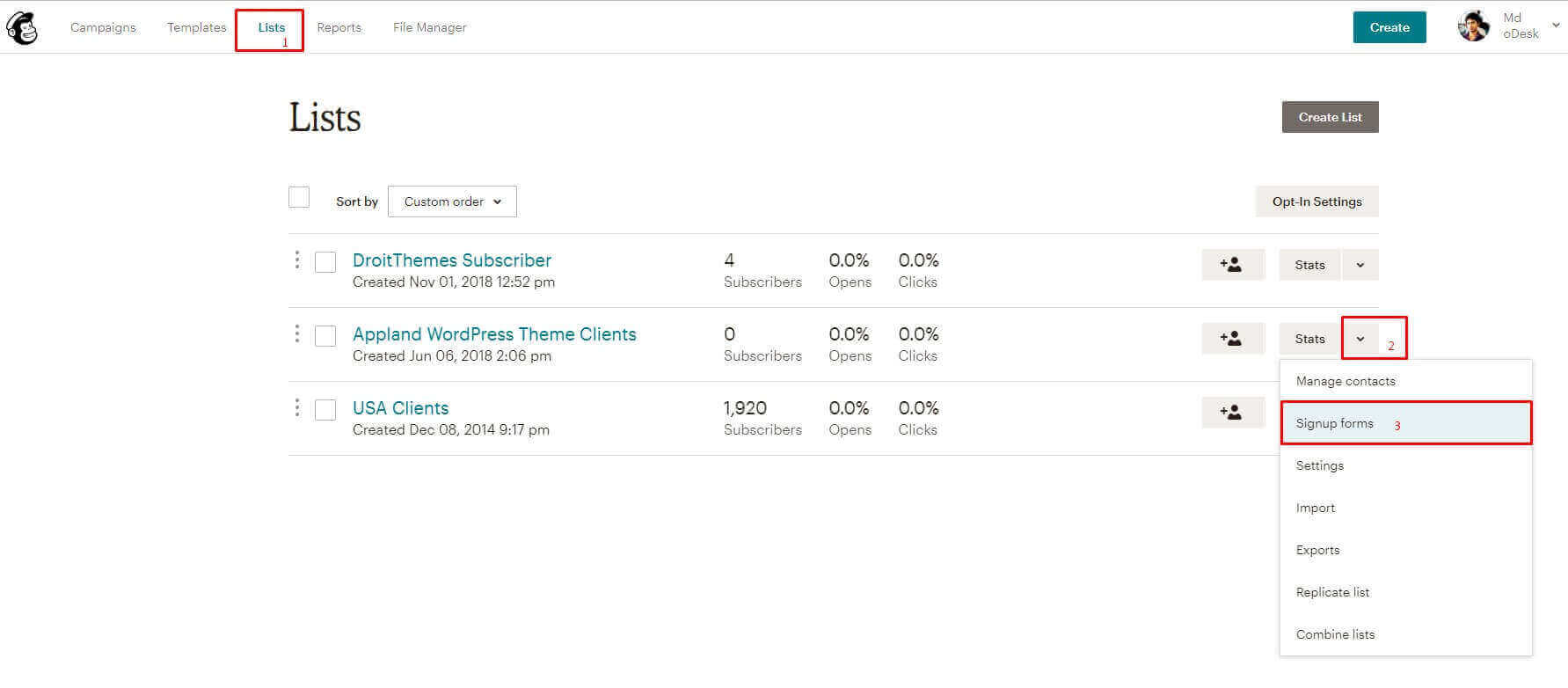Open the USA Clients list link

pyautogui.click(x=400, y=408)
